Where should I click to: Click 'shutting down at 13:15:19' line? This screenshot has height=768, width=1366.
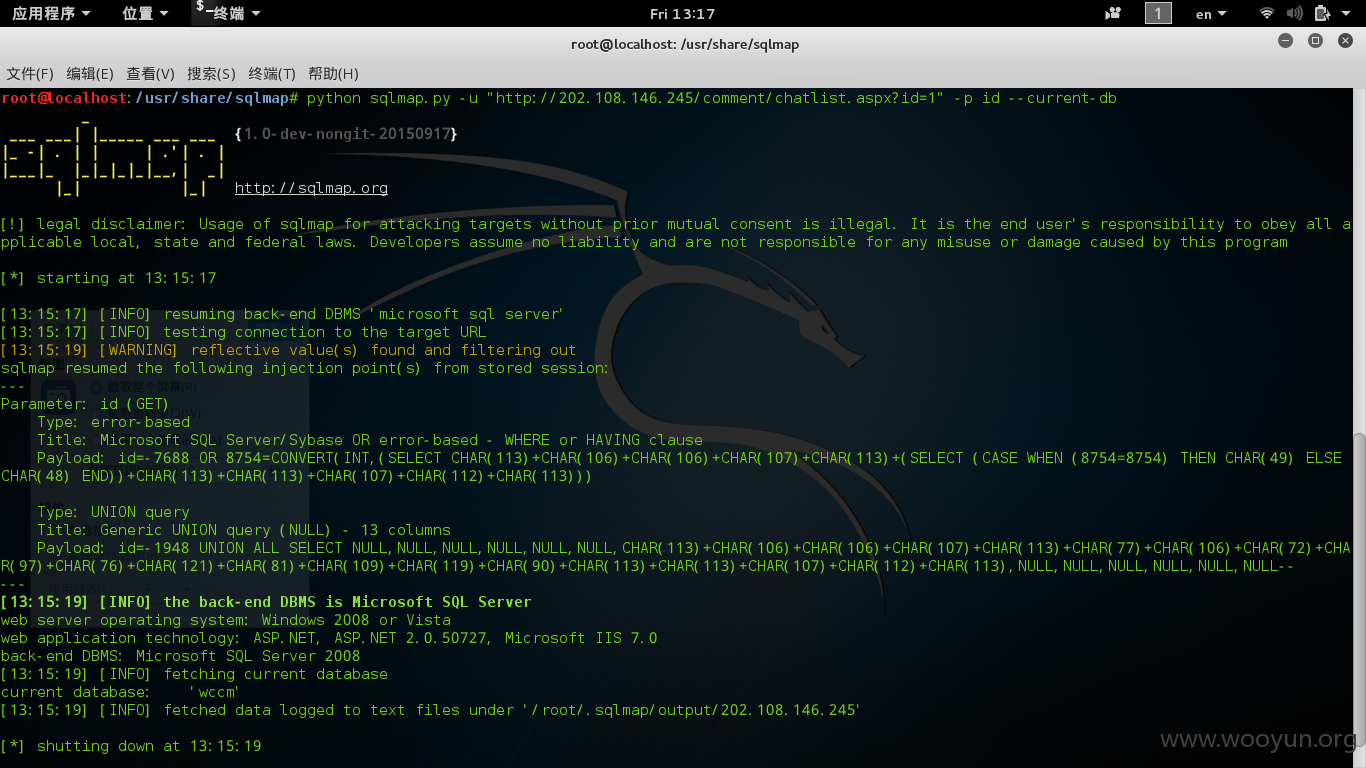pos(131,746)
